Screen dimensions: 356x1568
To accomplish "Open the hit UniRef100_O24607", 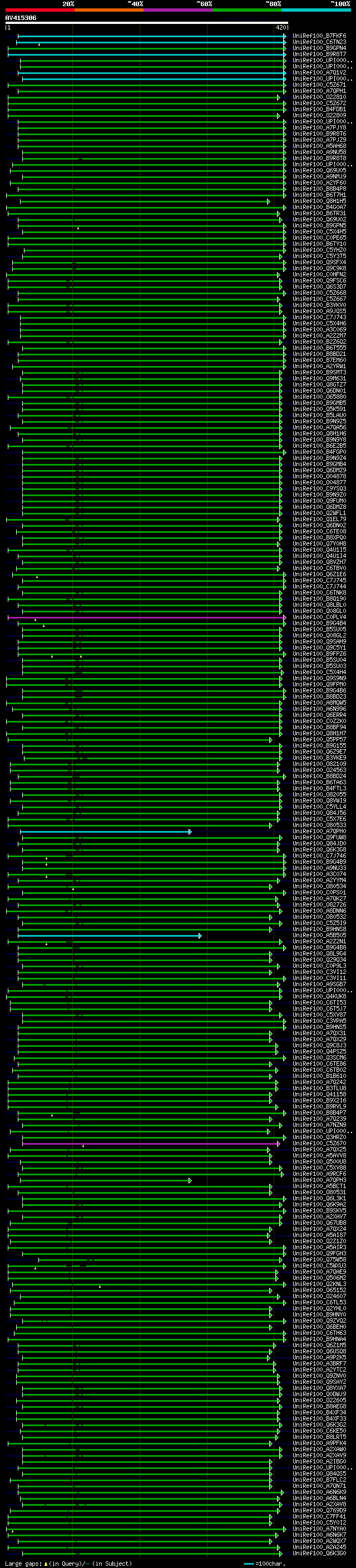I will pos(319,1296).
